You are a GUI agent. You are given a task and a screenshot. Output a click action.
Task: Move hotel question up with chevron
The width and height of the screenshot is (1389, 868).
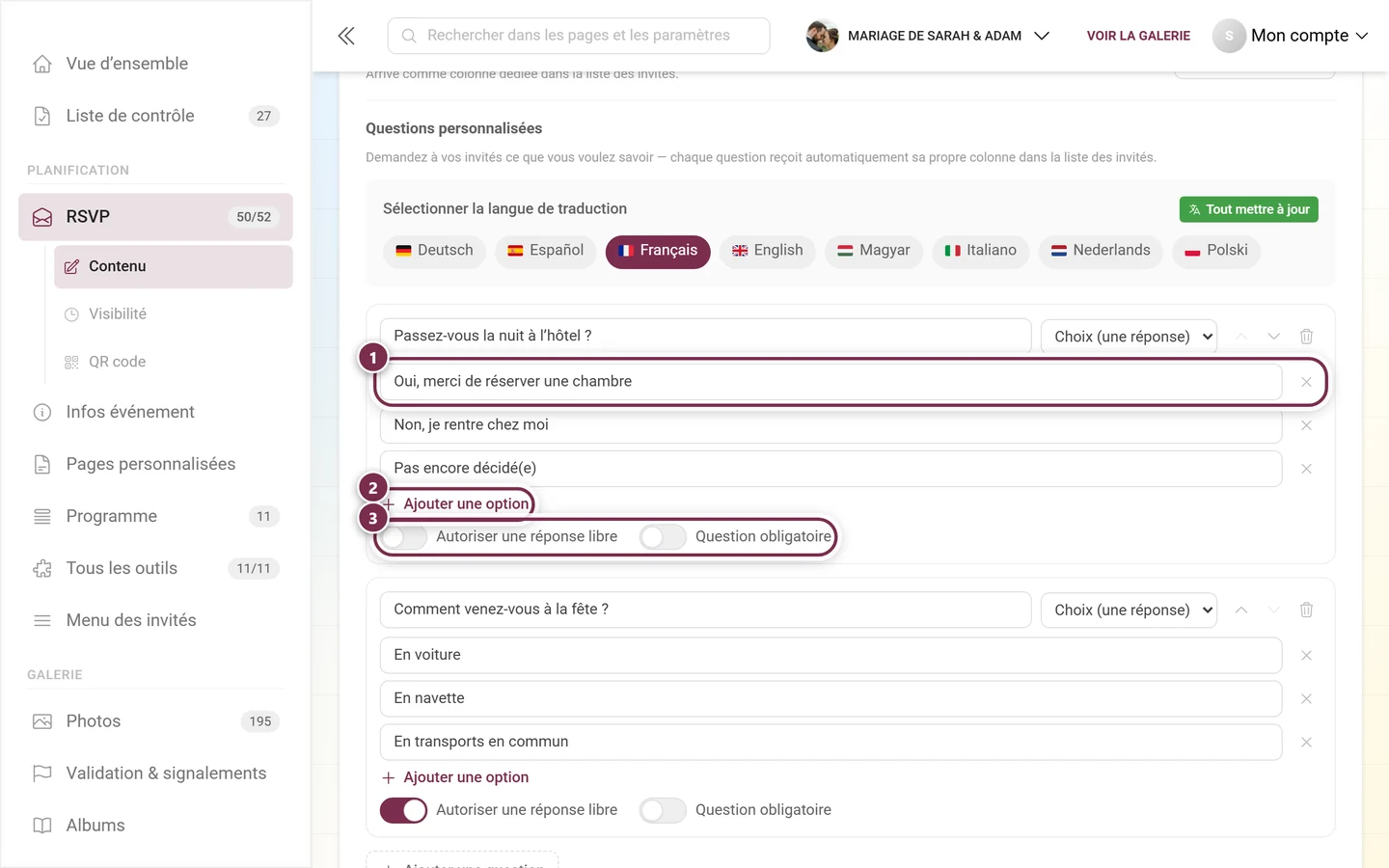[1241, 337]
